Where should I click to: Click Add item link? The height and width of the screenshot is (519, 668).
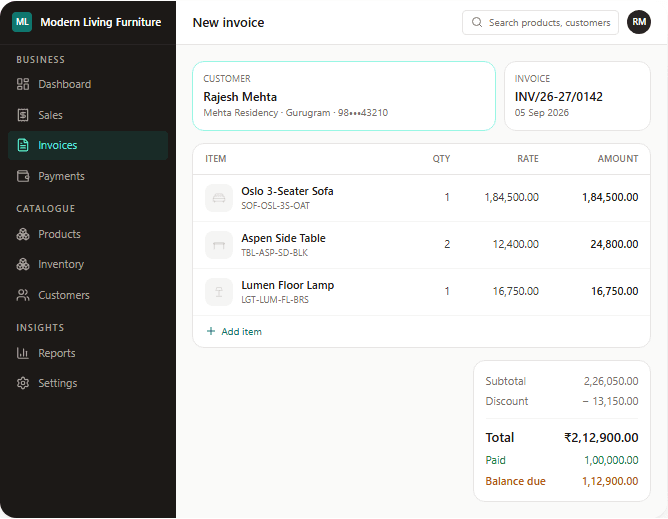(x=234, y=332)
